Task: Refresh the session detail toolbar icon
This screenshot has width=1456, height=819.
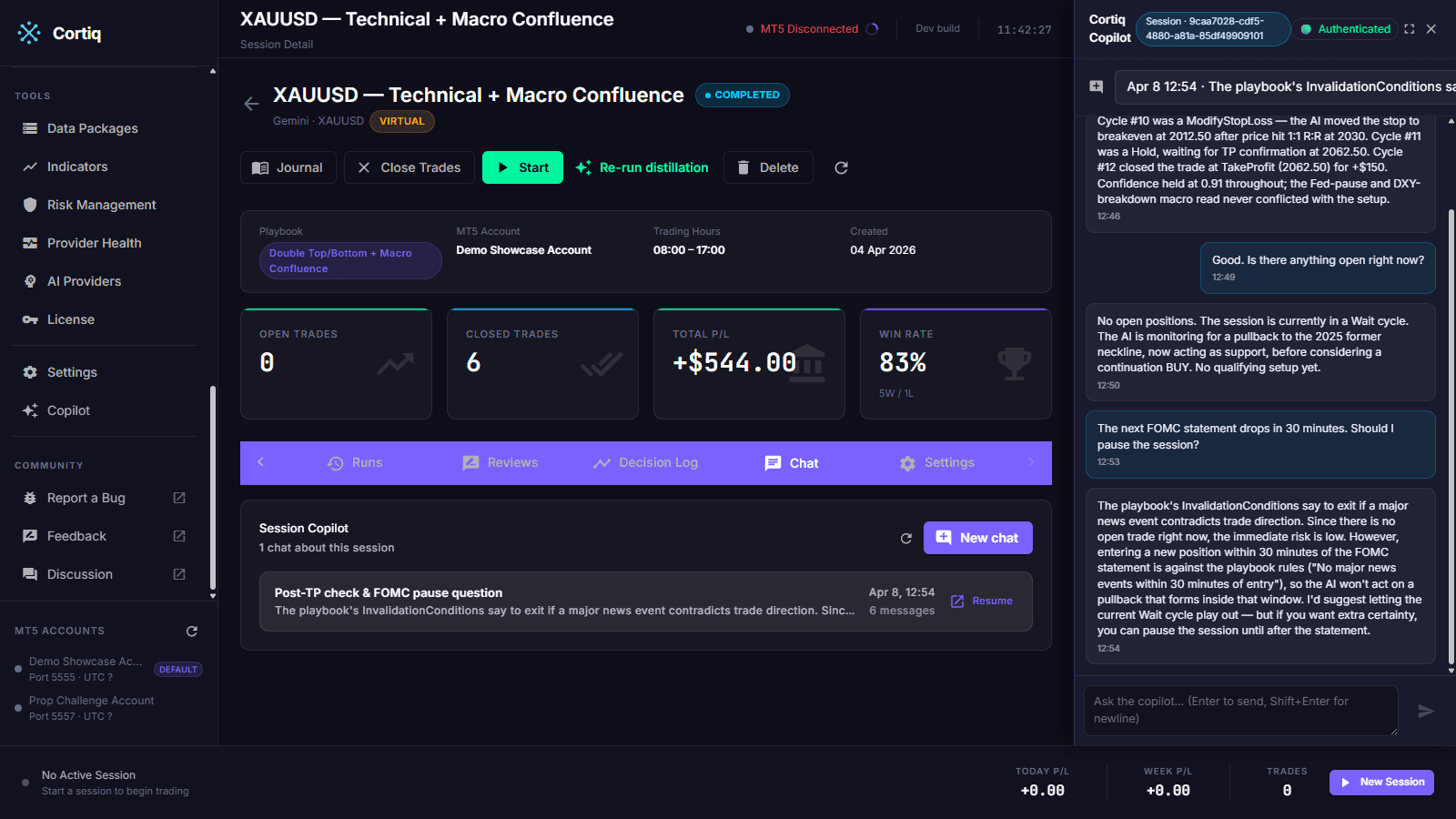Action: pos(841,167)
